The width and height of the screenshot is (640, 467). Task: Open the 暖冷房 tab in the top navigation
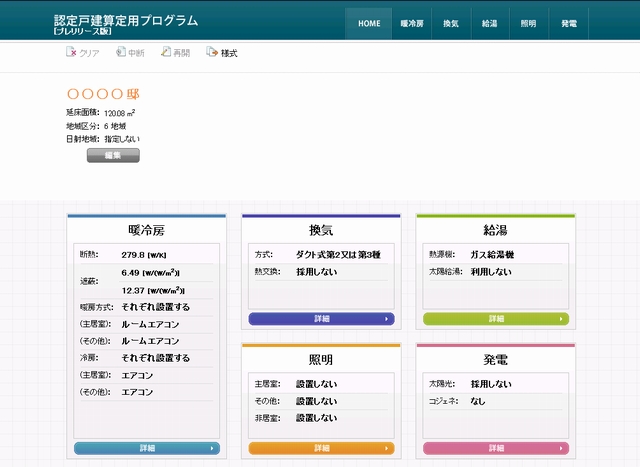[412, 23]
